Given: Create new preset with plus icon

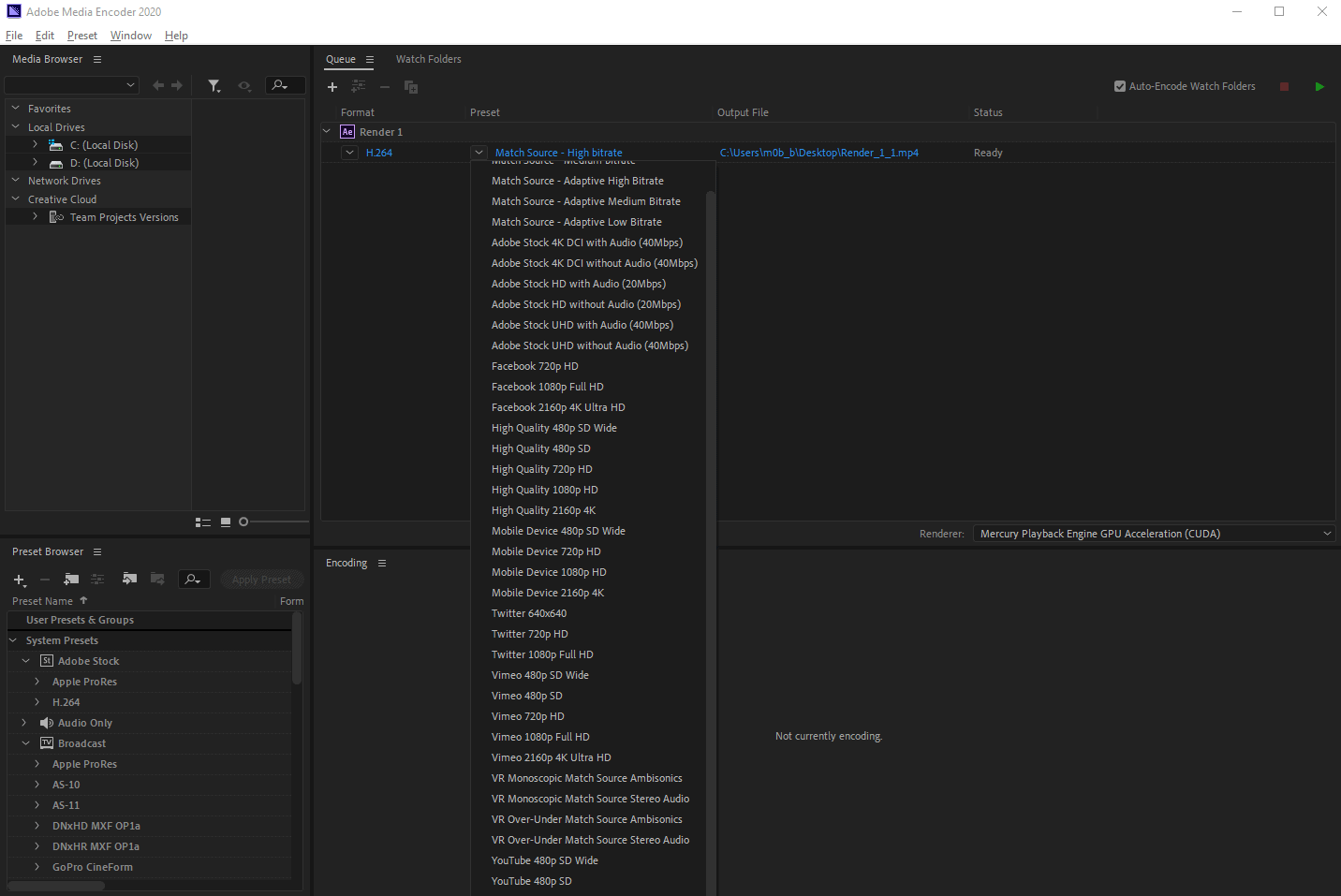Looking at the screenshot, I should click(19, 580).
